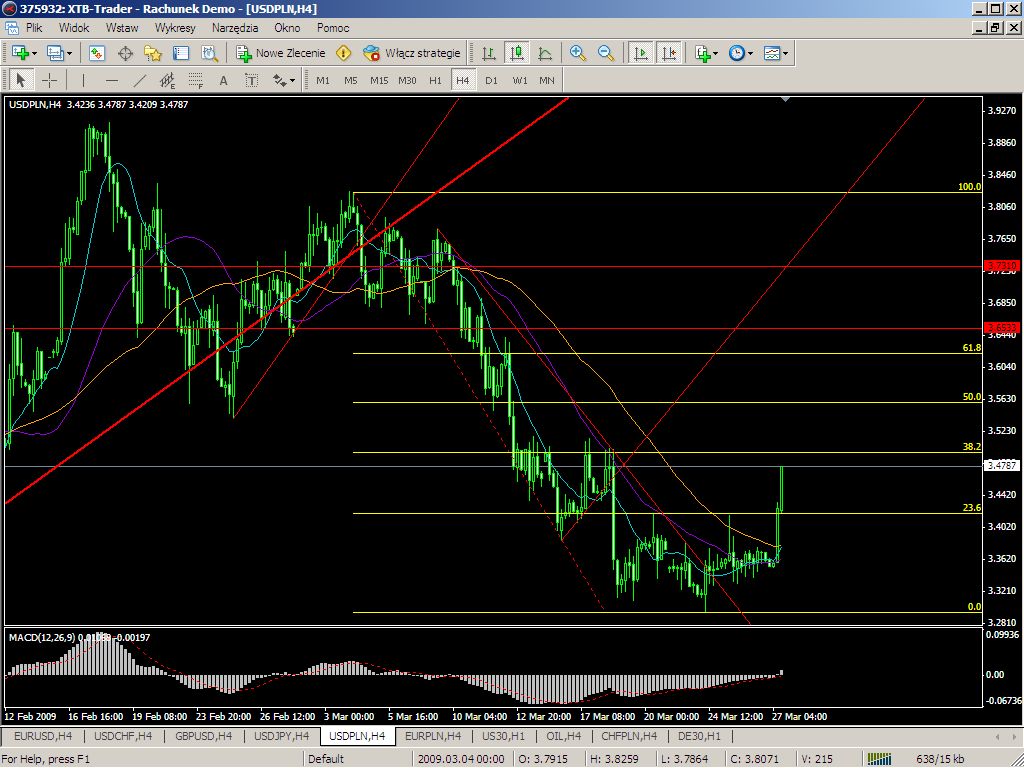The width and height of the screenshot is (1024, 768).
Task: Toggle chart Auto Scroll
Action: (x=641, y=53)
